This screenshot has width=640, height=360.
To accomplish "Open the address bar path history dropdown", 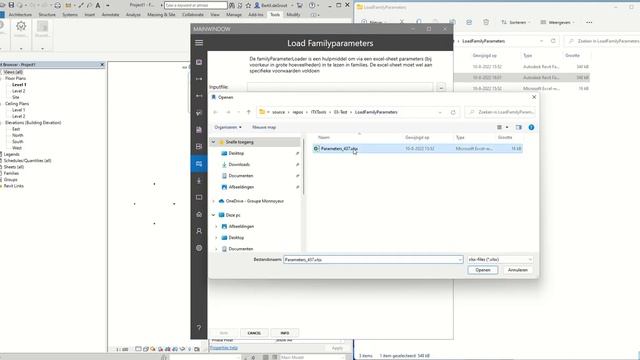I will pyautogui.click(x=440, y=112).
